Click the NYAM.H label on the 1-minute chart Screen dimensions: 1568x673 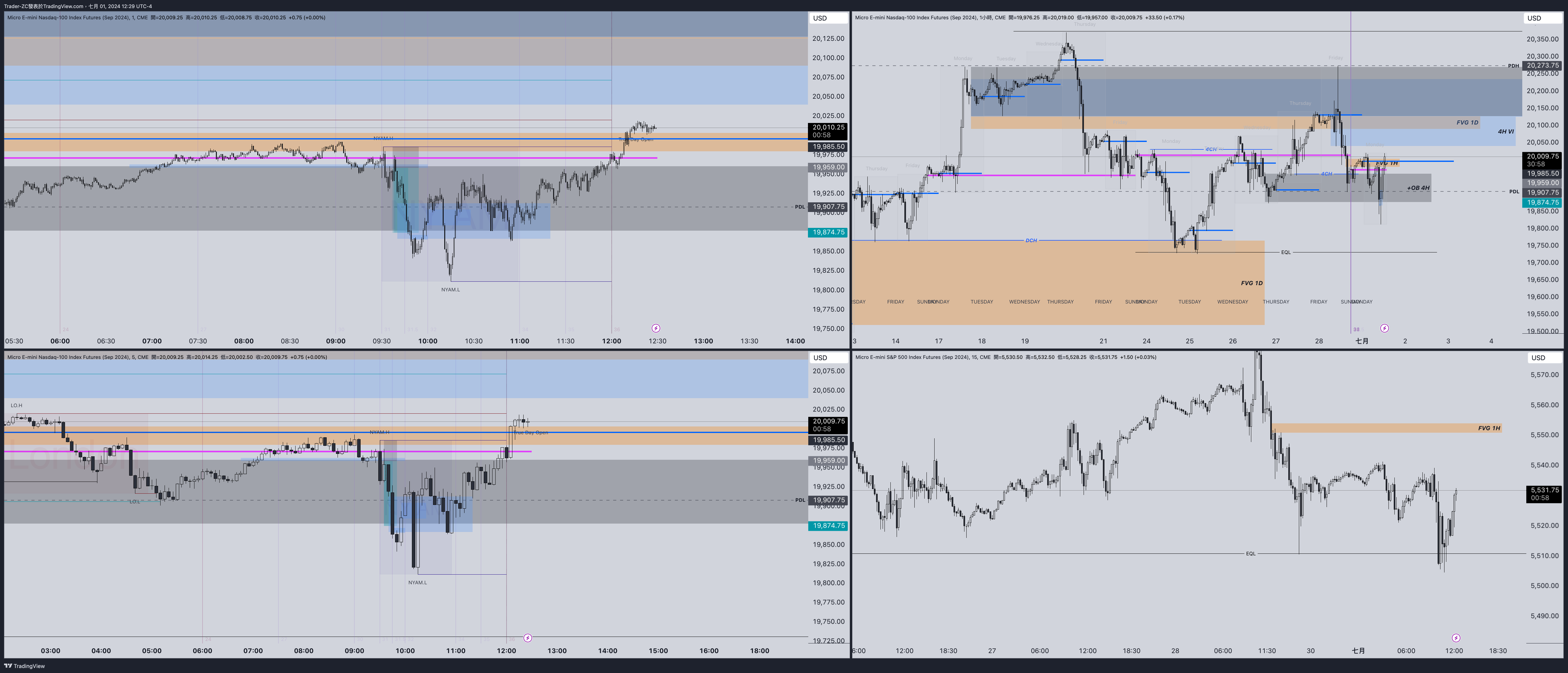(x=383, y=138)
